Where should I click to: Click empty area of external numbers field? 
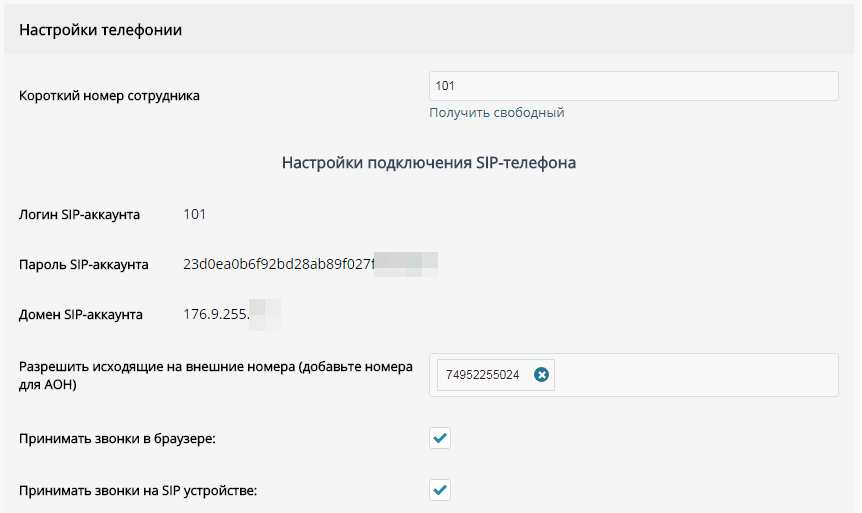pyautogui.click(x=695, y=375)
